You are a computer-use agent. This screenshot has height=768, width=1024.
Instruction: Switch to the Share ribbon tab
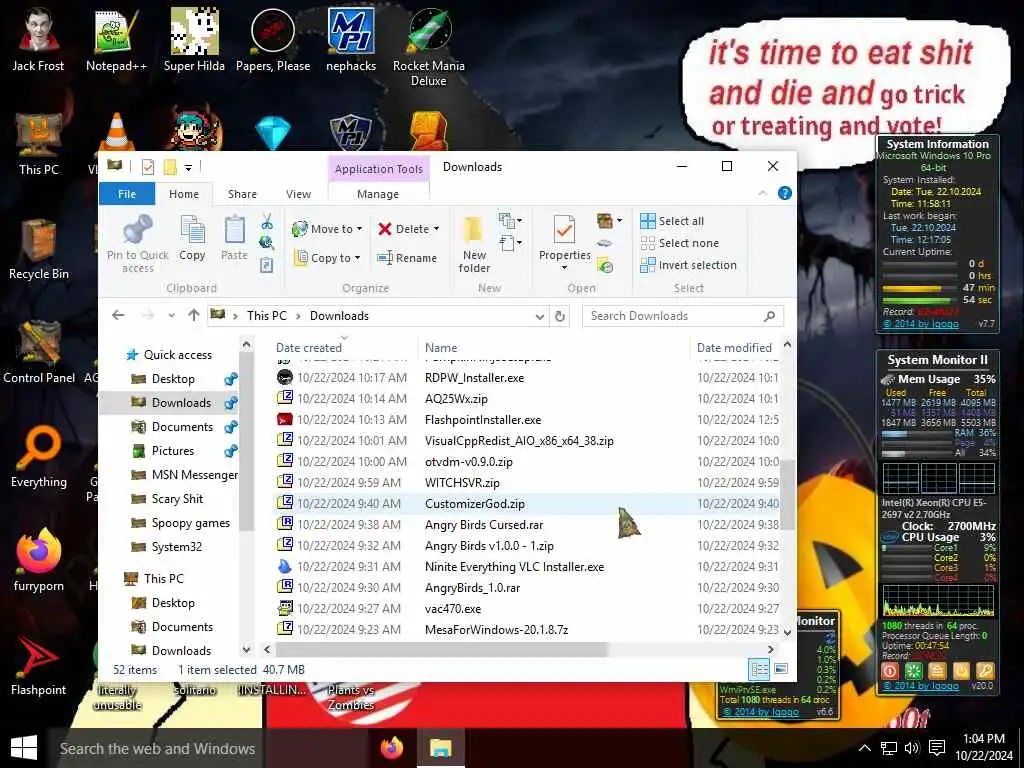[242, 194]
